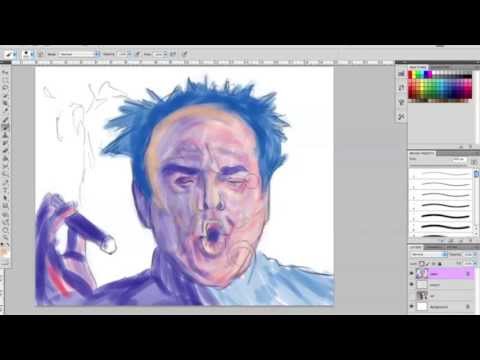The width and height of the screenshot is (480, 360).
Task: Open the Opacity slider arrow
Action: point(130,54)
